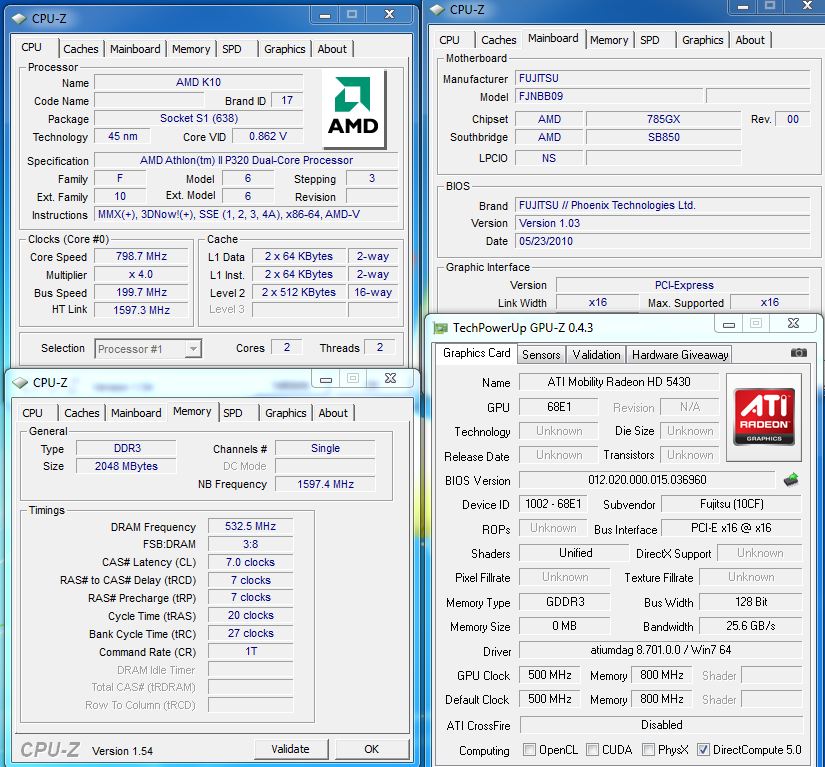Click the Graphic Interface version PCI-Express
This screenshot has width=825, height=767.
(x=683, y=286)
